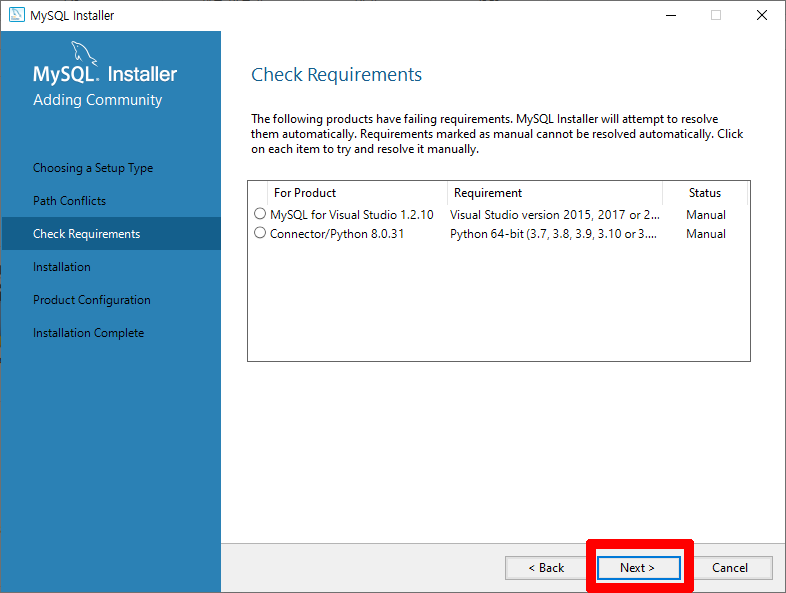786x593 pixels.
Task: Click the Visual Studio version 2015 requirement cell
Action: pyautogui.click(x=555, y=215)
